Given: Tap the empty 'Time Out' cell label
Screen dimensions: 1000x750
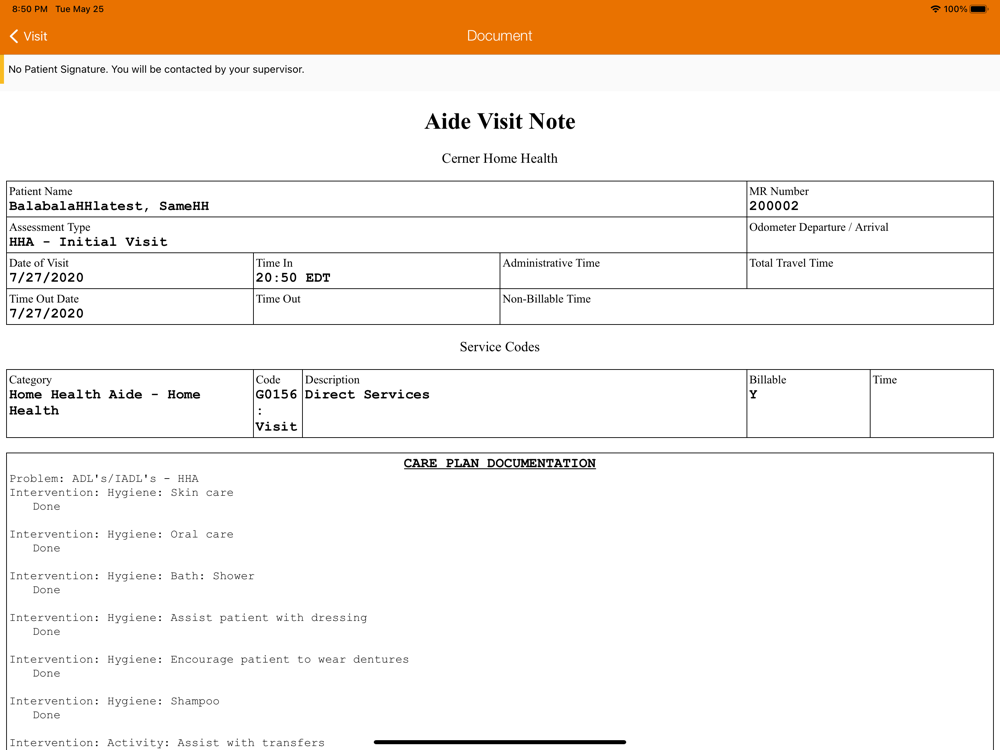Looking at the screenshot, I should [278, 298].
